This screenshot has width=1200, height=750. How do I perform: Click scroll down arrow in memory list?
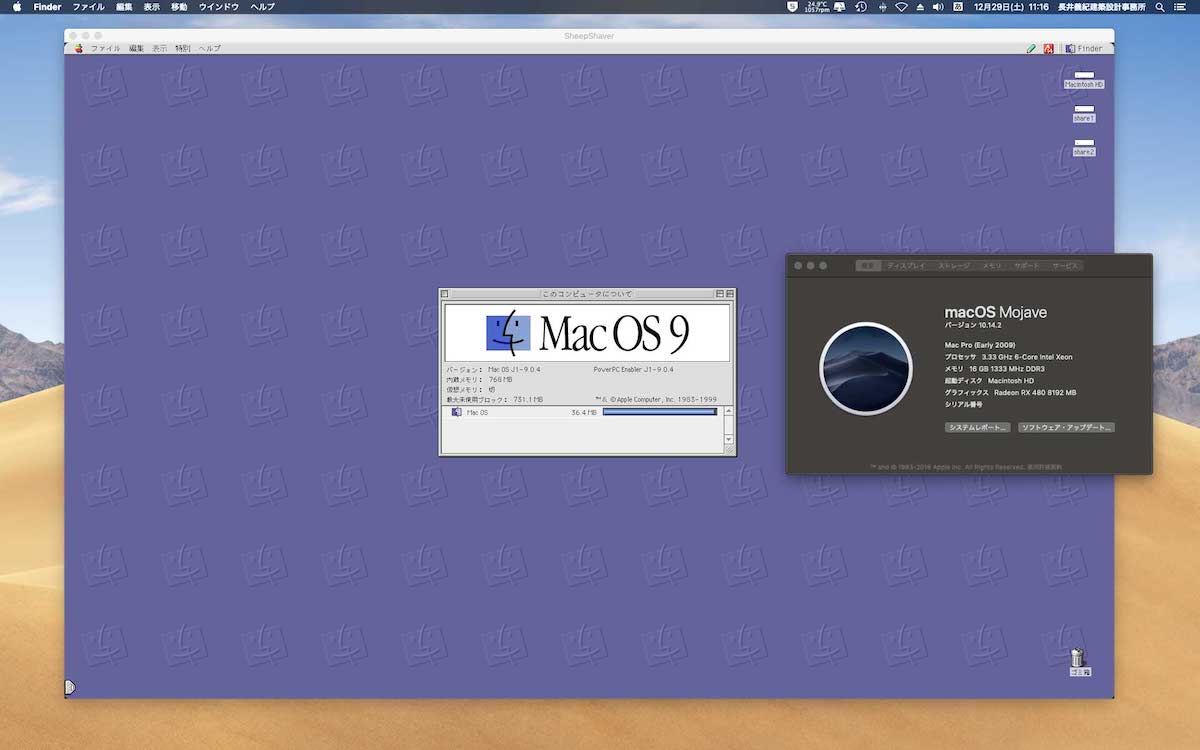[x=728, y=439]
